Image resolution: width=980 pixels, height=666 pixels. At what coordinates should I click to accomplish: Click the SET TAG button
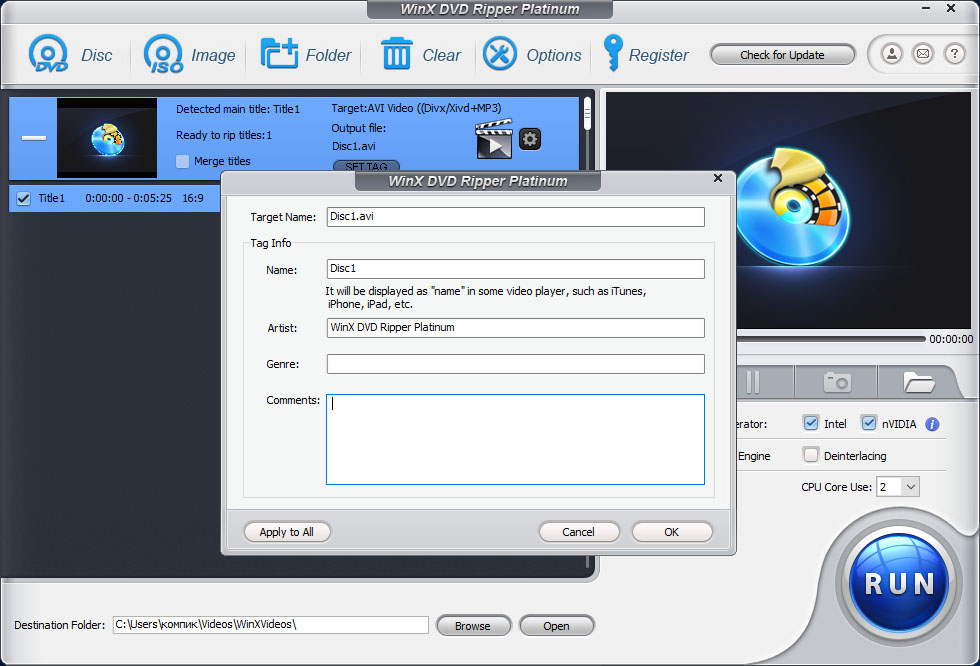pyautogui.click(x=366, y=166)
